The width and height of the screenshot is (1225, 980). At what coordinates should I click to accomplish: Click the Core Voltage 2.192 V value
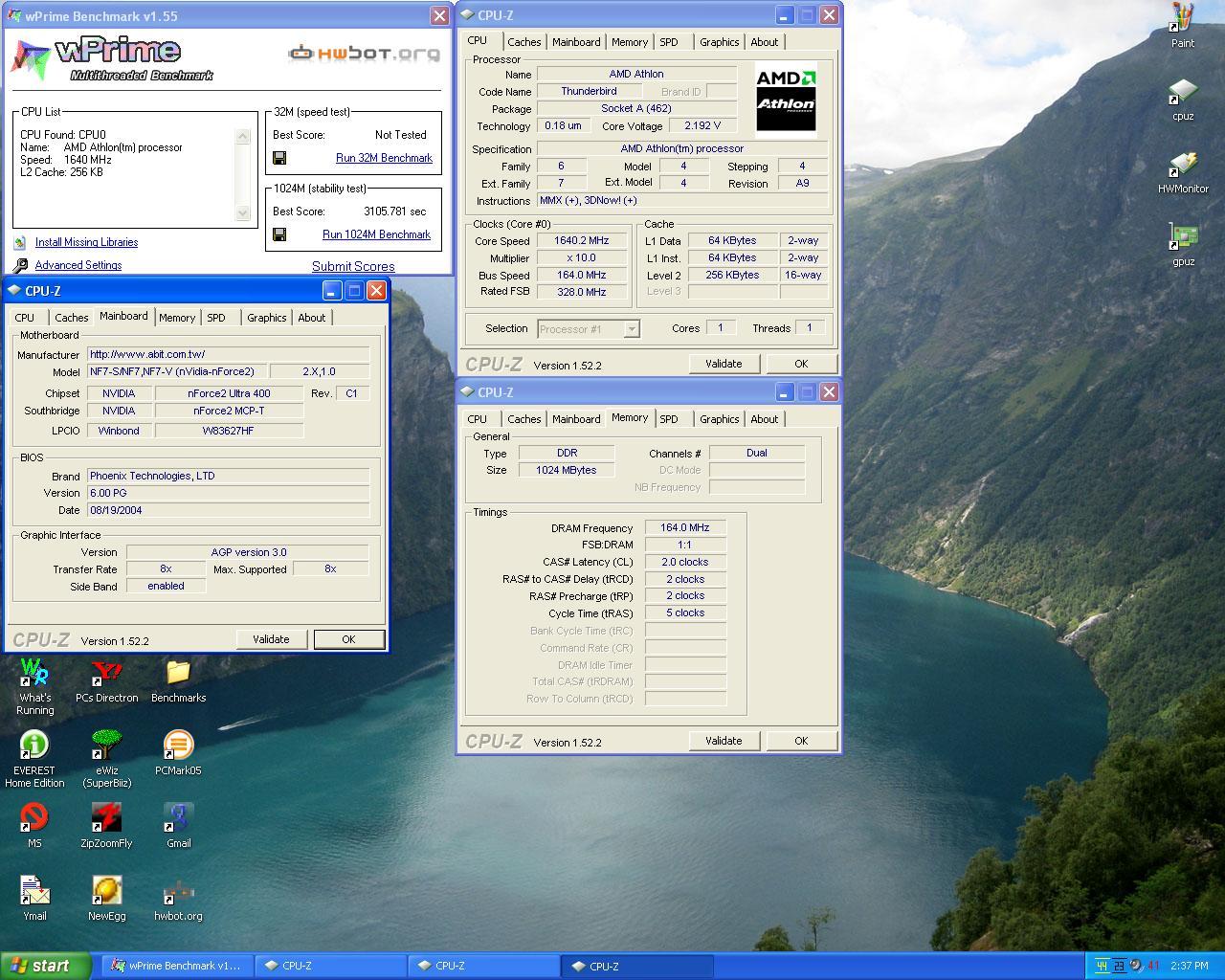click(x=702, y=125)
